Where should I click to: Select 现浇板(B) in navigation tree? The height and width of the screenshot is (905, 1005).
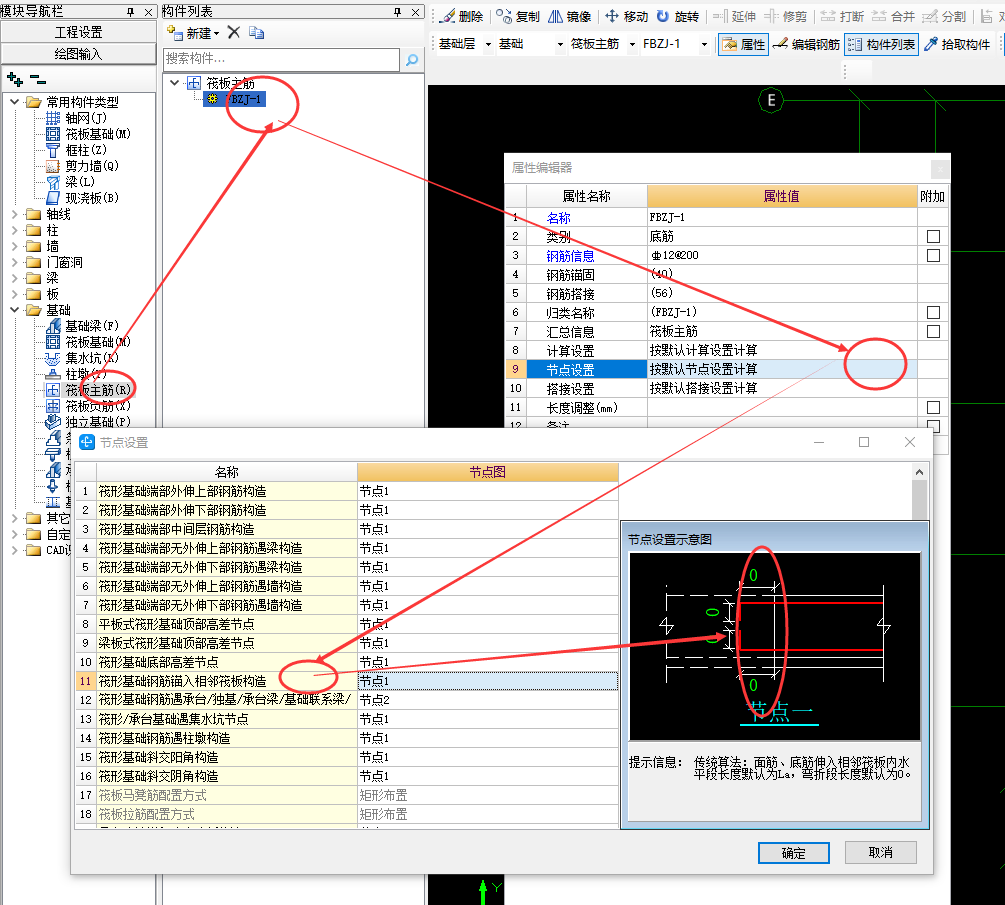[82, 198]
